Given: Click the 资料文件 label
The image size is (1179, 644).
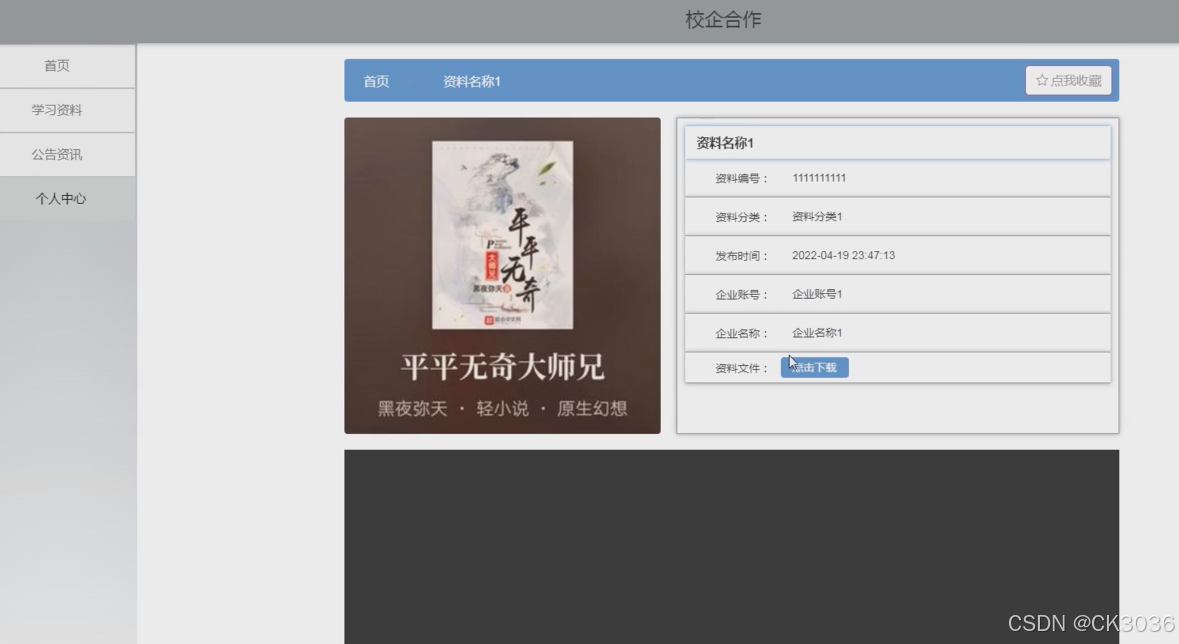Looking at the screenshot, I should click(741, 368).
